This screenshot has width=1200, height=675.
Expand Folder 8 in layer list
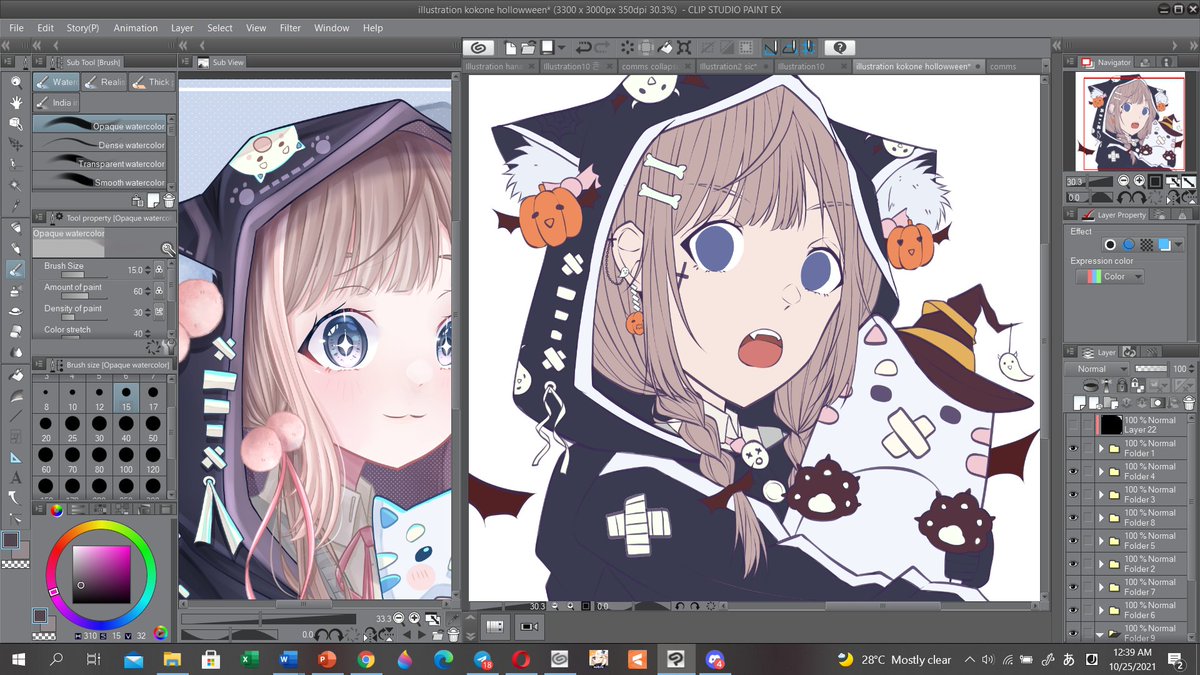(x=1102, y=518)
